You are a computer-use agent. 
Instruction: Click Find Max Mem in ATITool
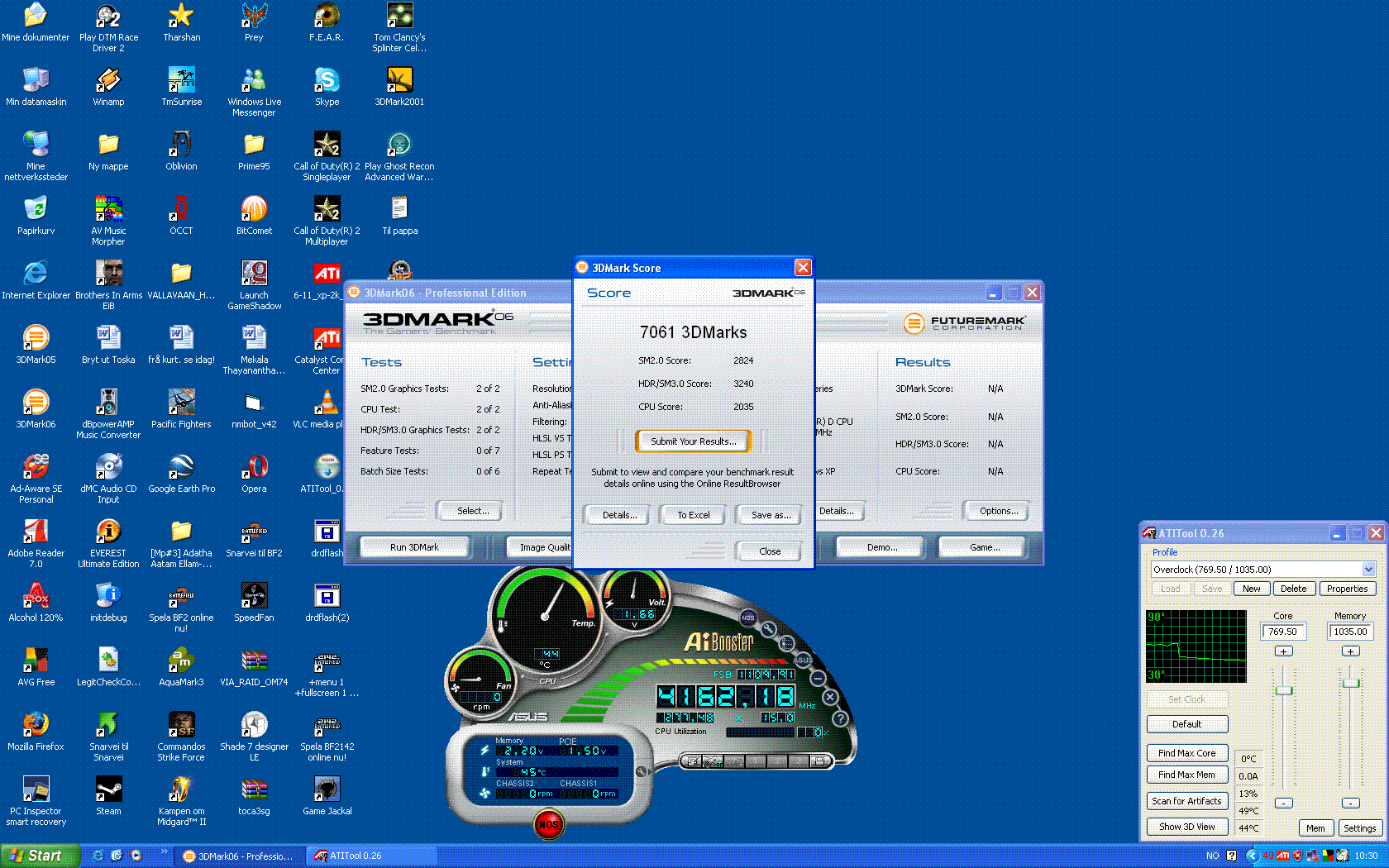coord(1186,775)
